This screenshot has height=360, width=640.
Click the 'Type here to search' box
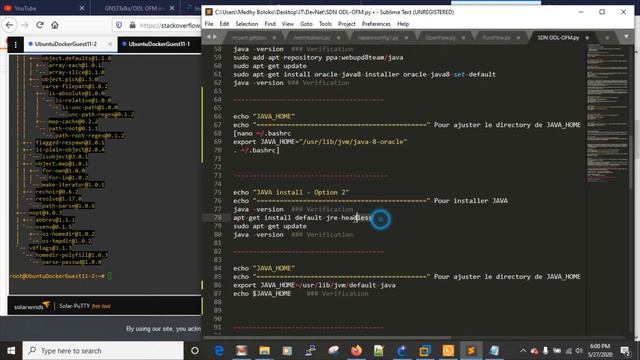pyautogui.click(x=102, y=351)
